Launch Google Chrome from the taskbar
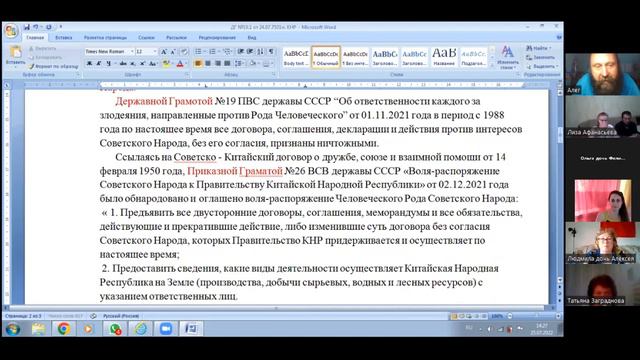This screenshot has width=640, height=360. 63,329
